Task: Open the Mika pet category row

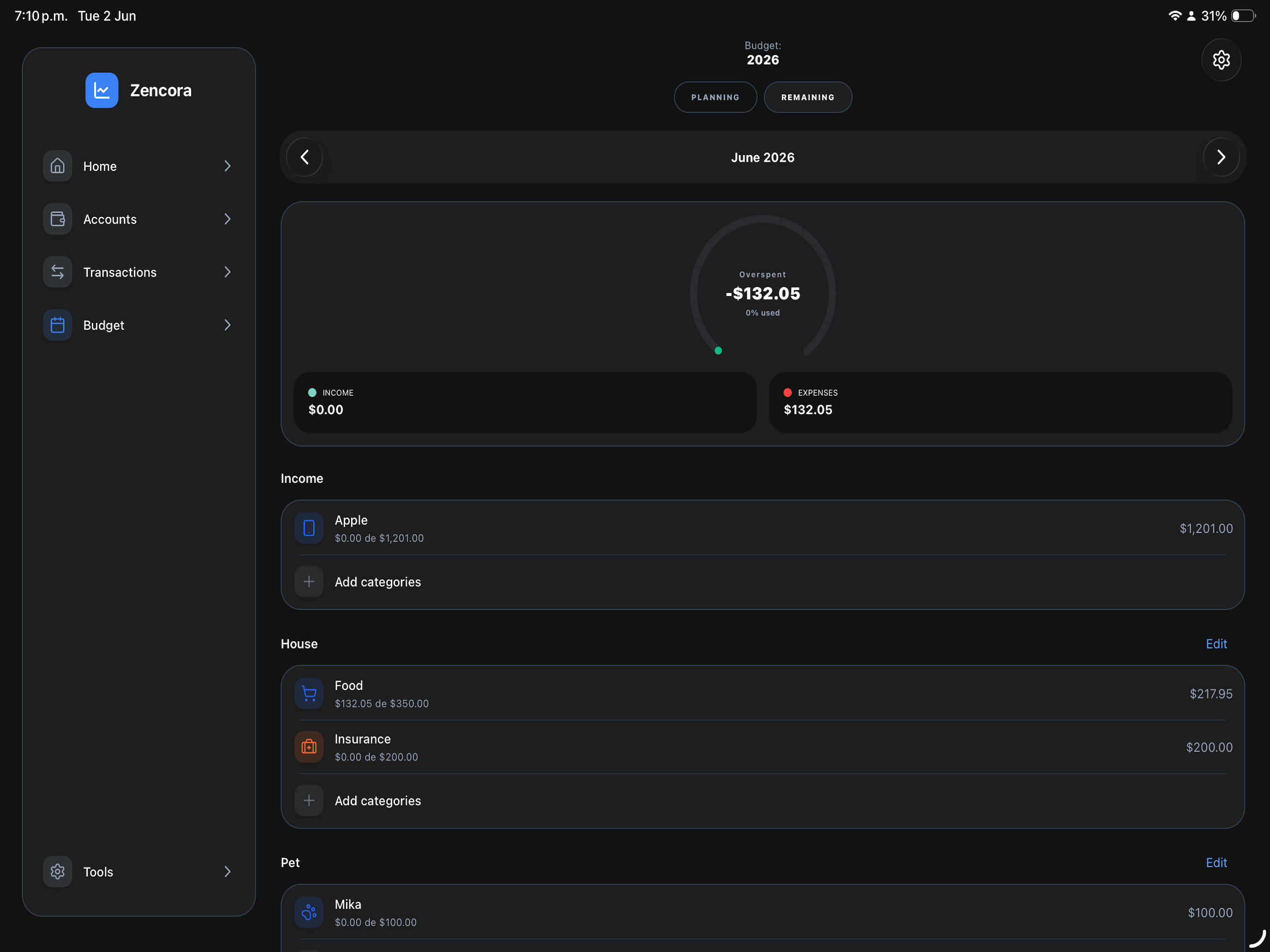Action: [762, 912]
